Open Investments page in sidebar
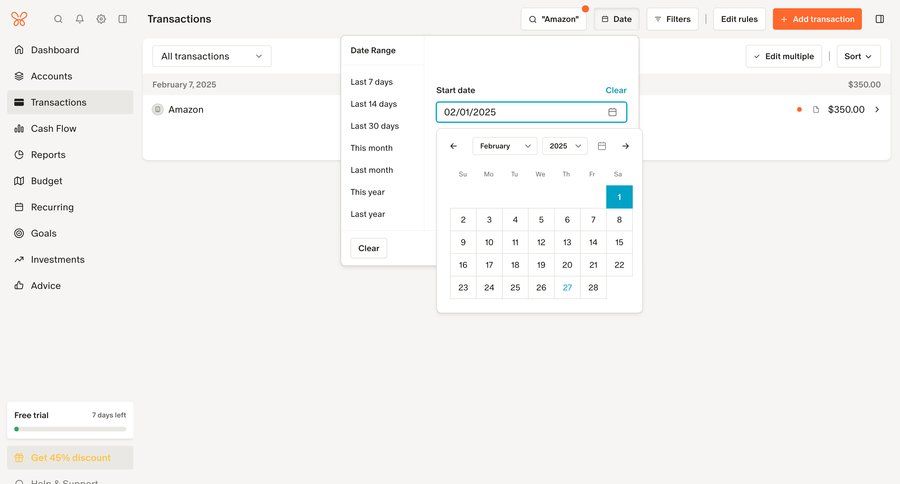Image resolution: width=900 pixels, height=484 pixels. (x=70, y=260)
